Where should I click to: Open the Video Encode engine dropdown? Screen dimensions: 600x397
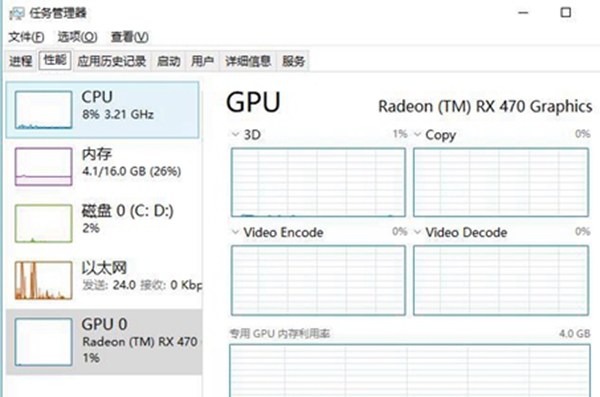235,232
